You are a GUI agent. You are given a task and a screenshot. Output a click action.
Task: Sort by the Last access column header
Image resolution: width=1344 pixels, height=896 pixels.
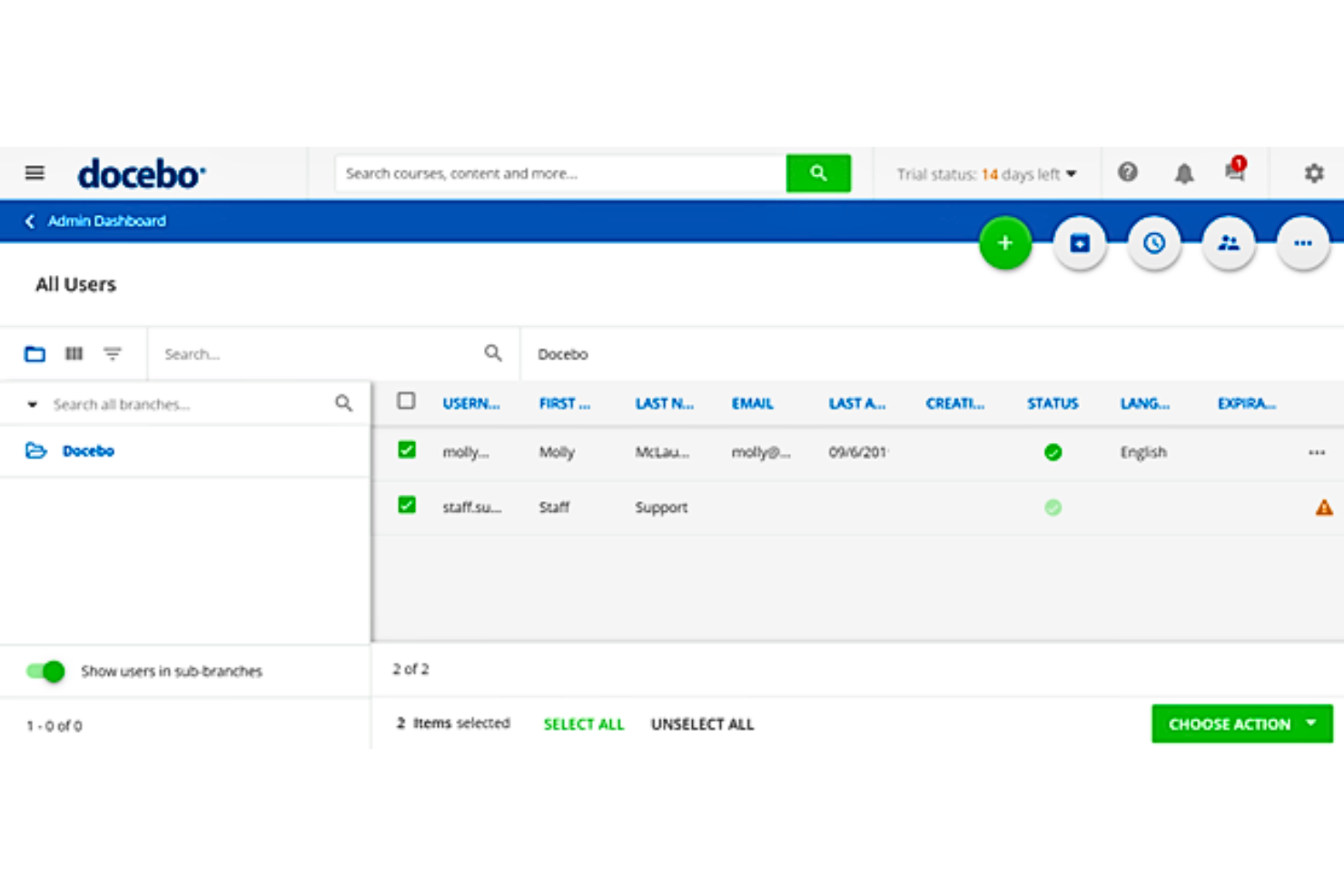(x=857, y=403)
